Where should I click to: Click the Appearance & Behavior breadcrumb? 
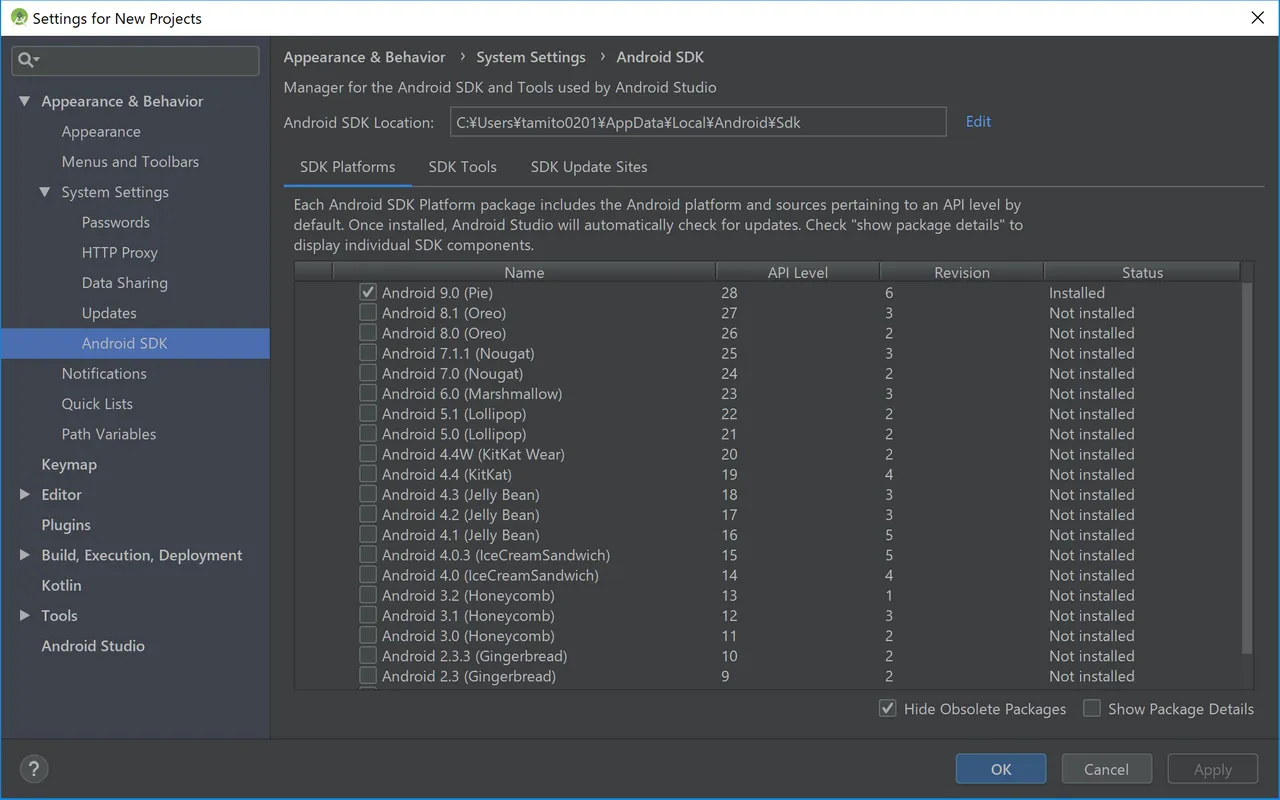(x=364, y=57)
